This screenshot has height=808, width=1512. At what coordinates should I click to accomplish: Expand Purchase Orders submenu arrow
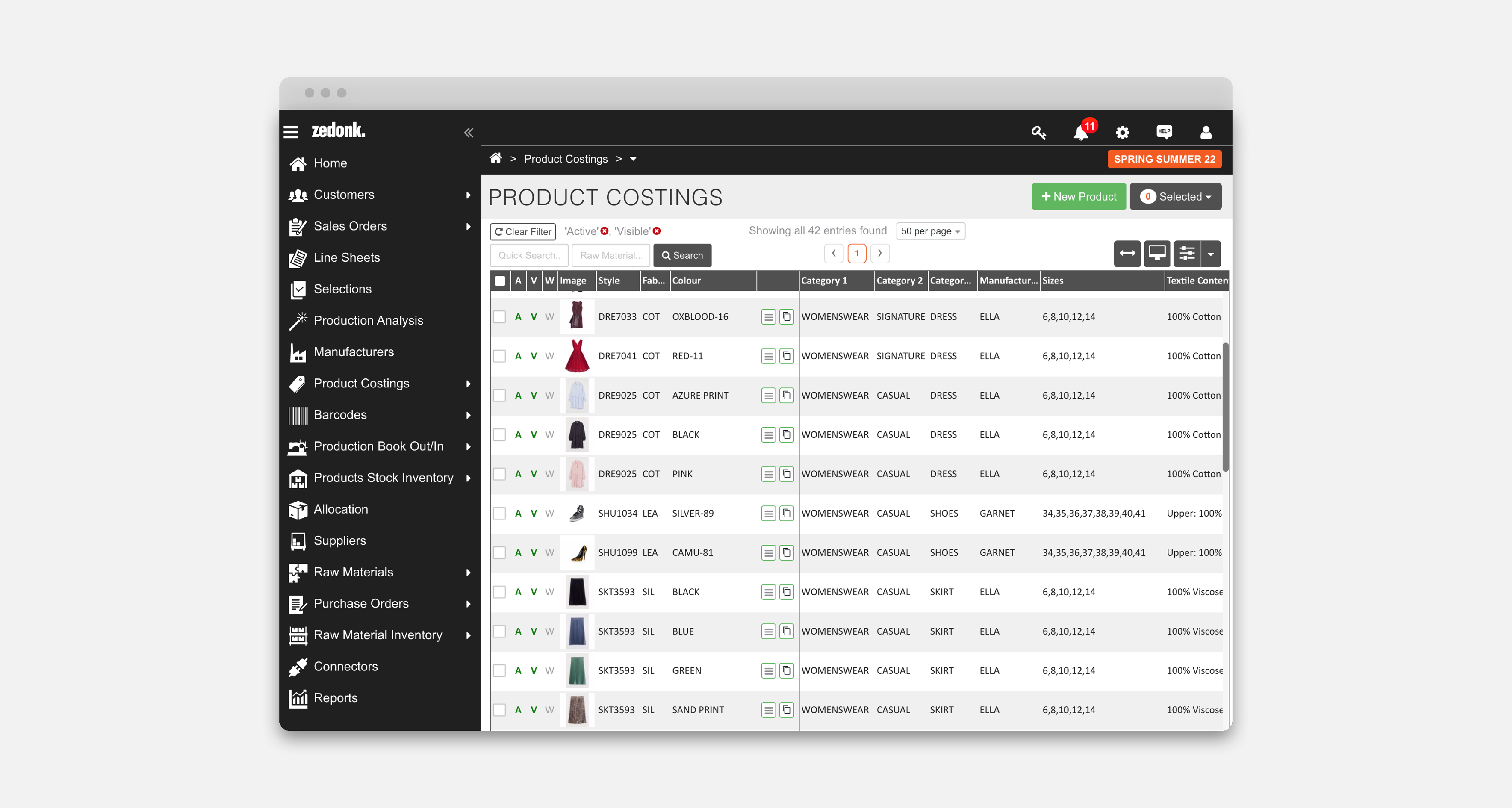click(x=468, y=604)
